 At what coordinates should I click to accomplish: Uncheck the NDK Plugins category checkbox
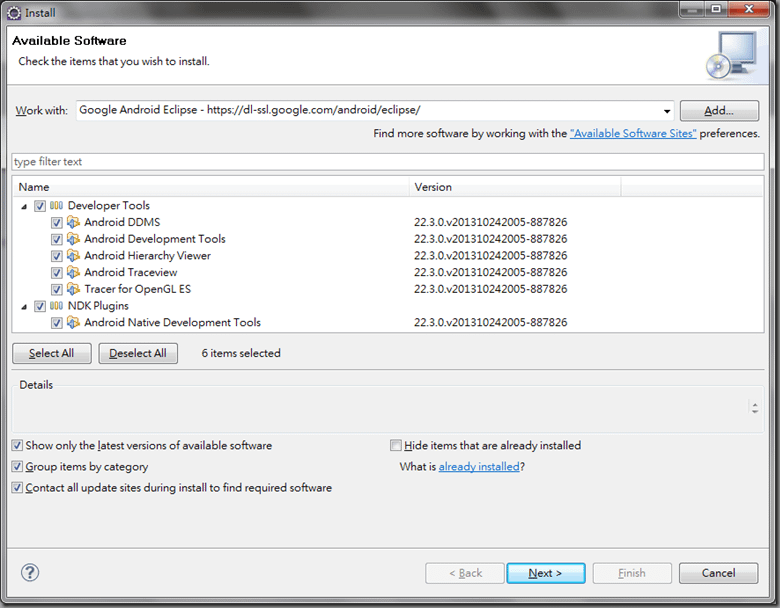[x=40, y=306]
